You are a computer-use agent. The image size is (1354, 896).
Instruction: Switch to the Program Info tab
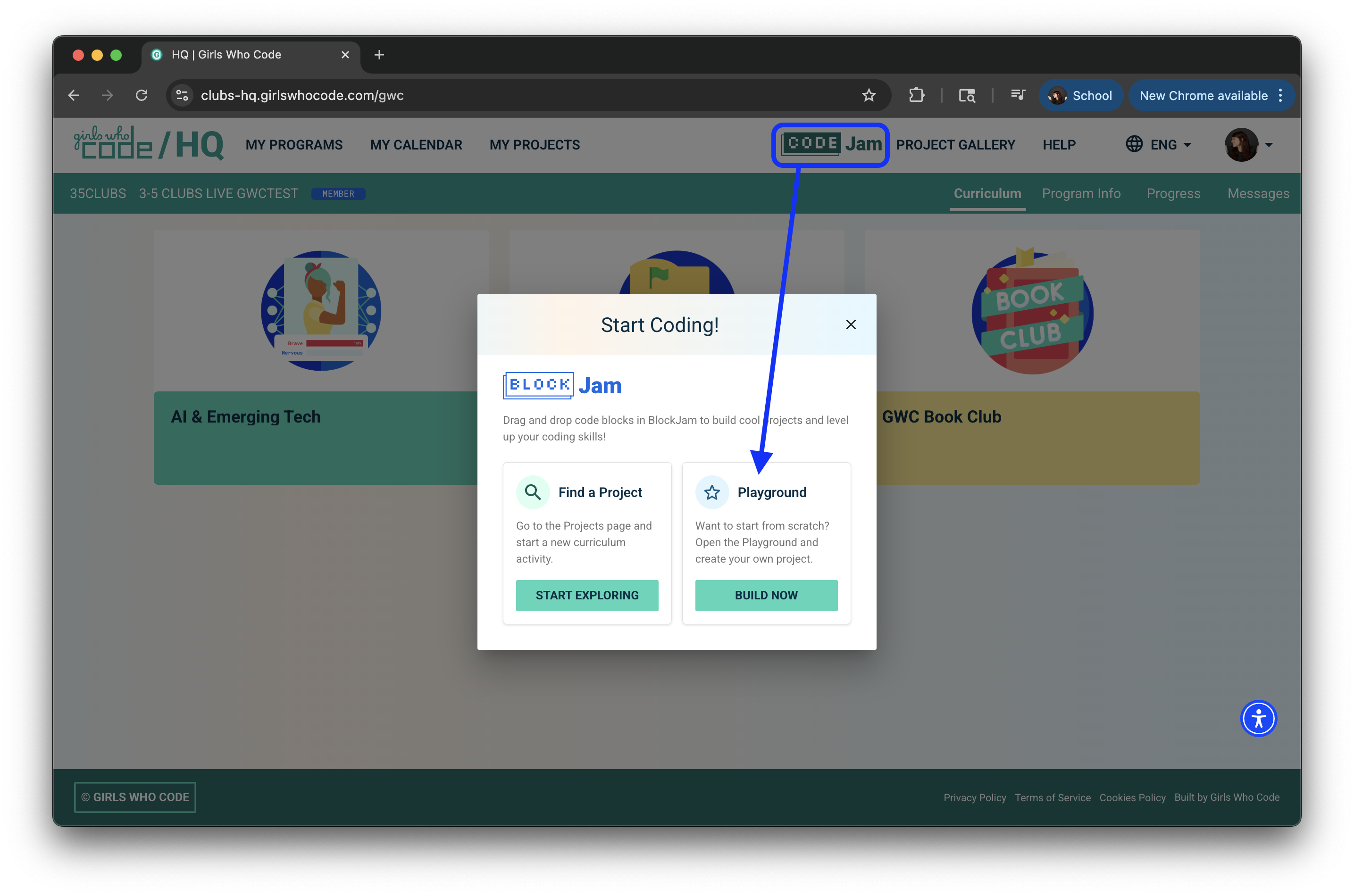coord(1081,194)
